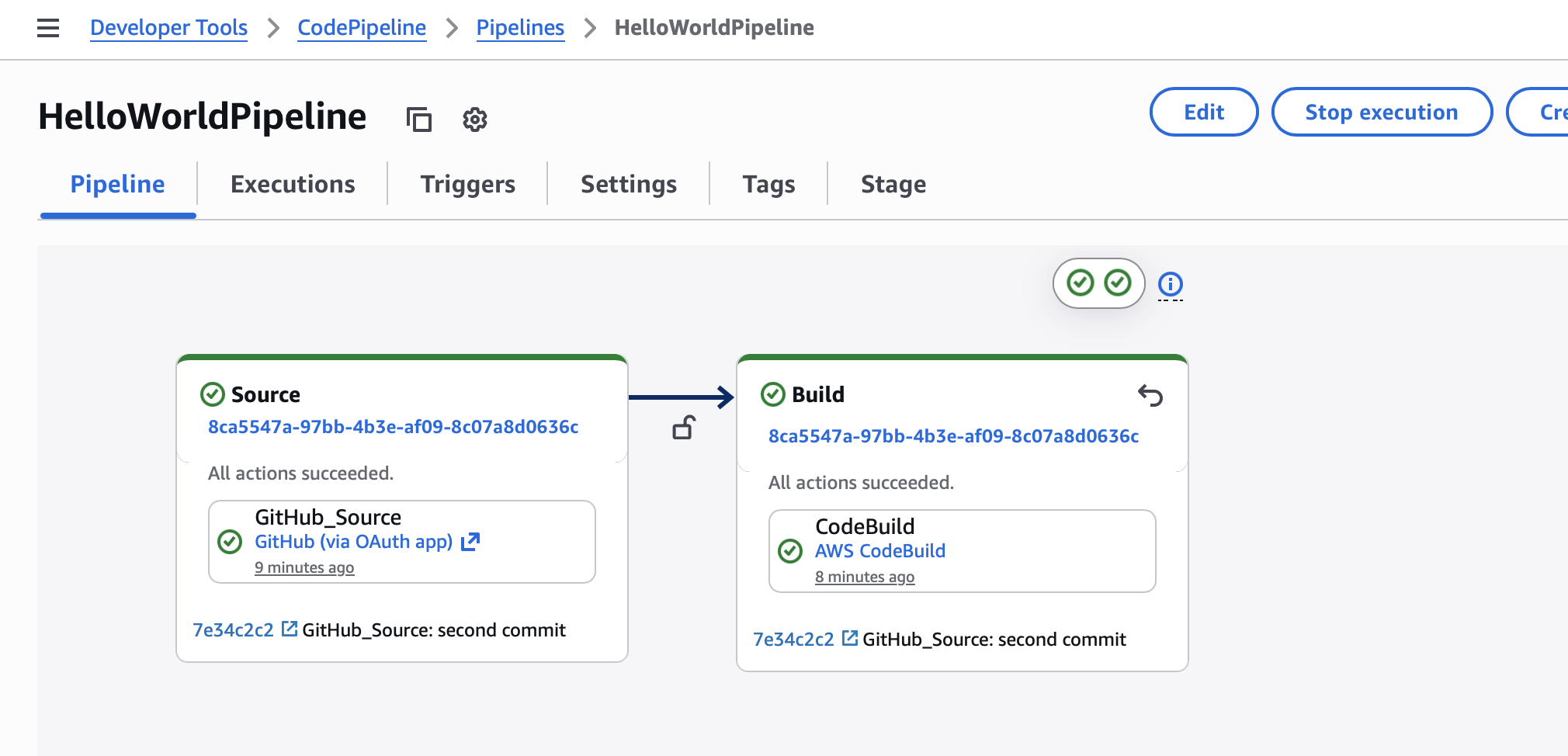Screen dimensions: 1568x756
Task: Click the 8 minutes ago timestamp
Action: point(865,577)
